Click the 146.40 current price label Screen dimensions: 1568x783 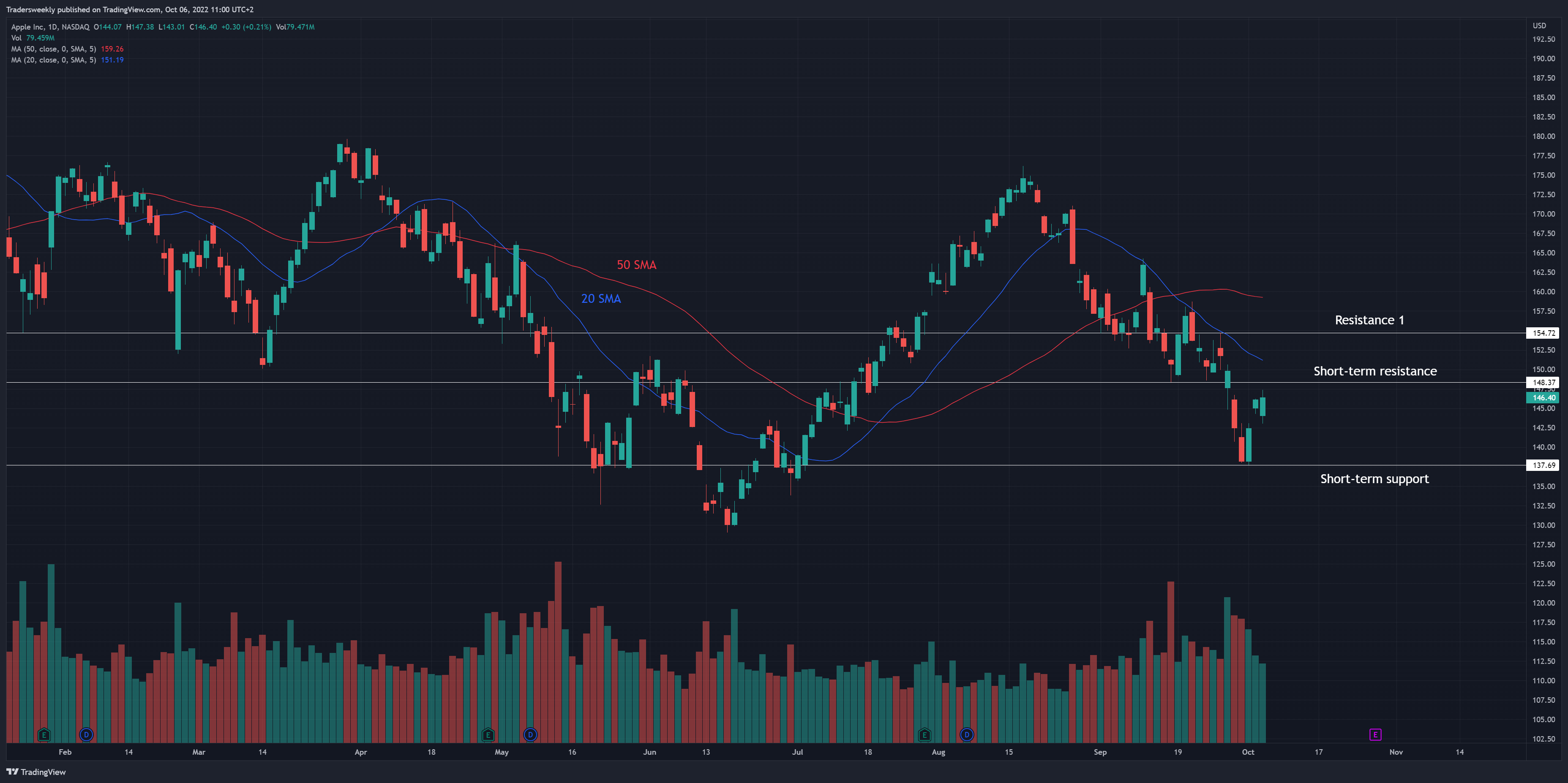point(1543,398)
